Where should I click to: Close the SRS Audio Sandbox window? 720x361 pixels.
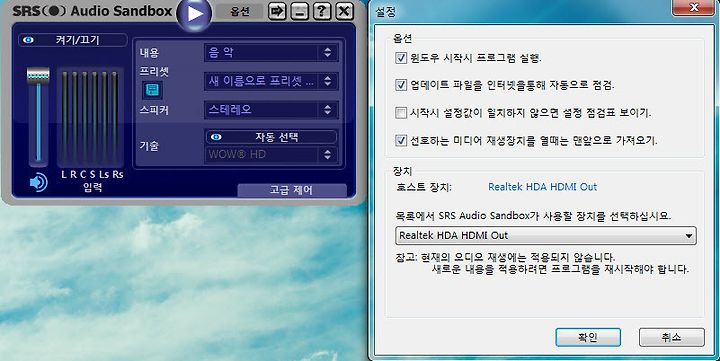pos(344,11)
